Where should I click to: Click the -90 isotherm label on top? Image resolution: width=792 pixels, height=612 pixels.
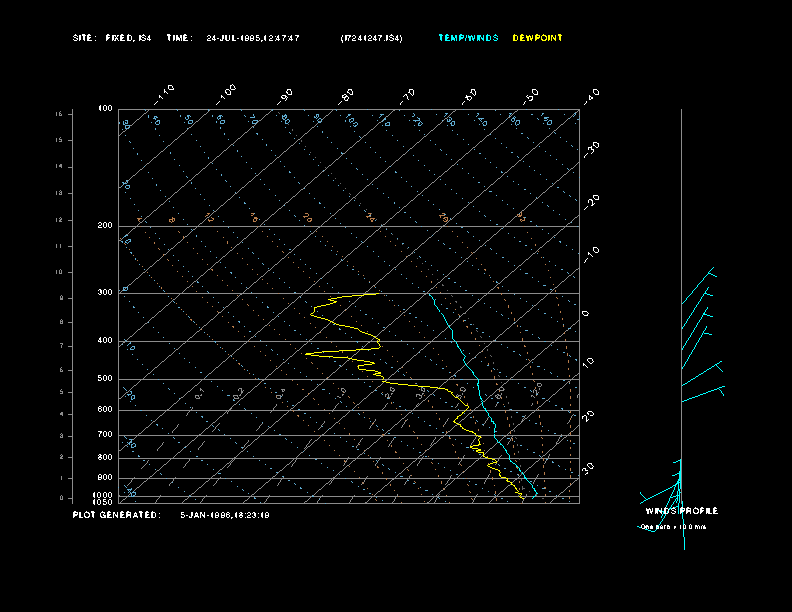coord(285,97)
